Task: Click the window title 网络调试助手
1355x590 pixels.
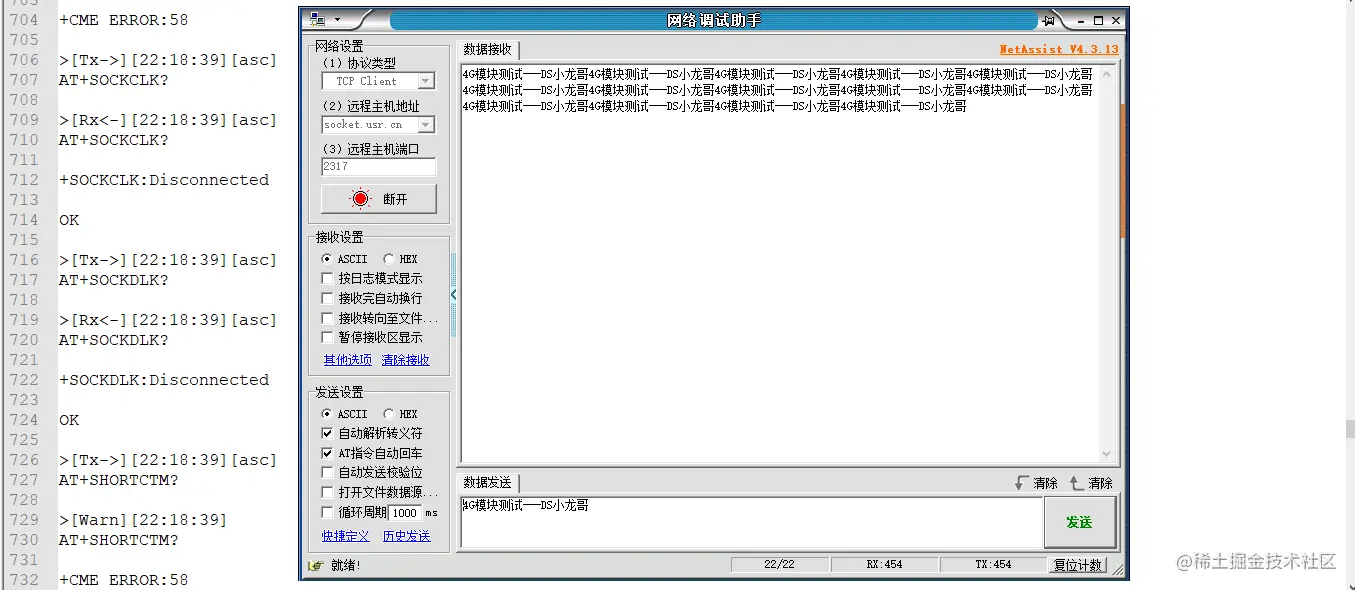Action: point(714,20)
